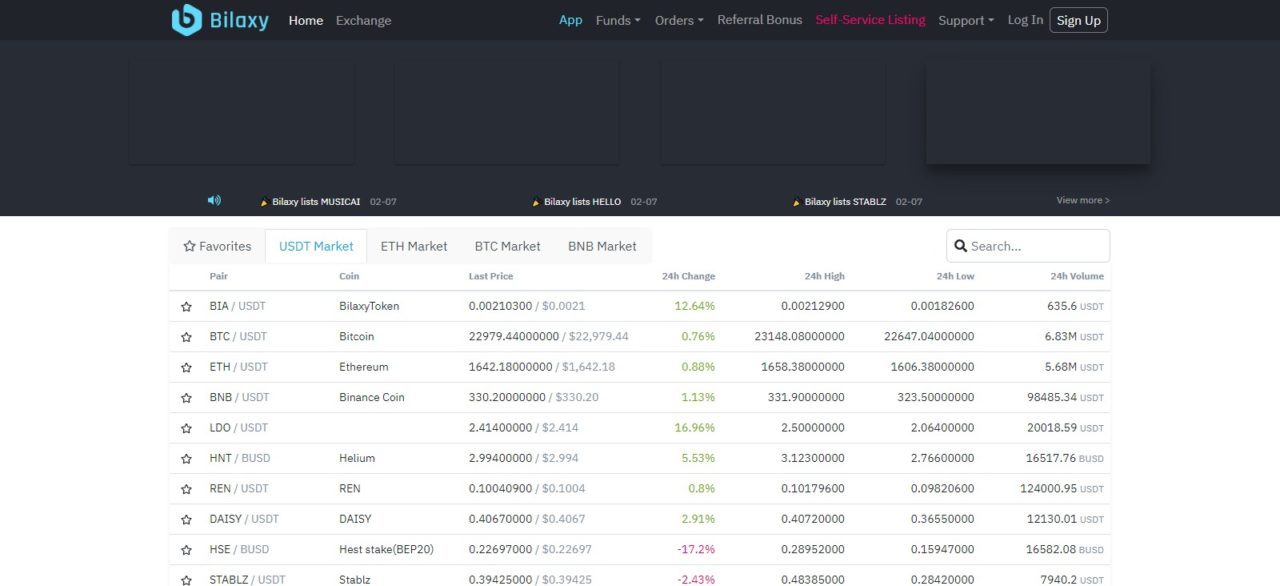Open the LDO / USDT pair
Viewport: 1280px width, 586px height.
tap(239, 428)
